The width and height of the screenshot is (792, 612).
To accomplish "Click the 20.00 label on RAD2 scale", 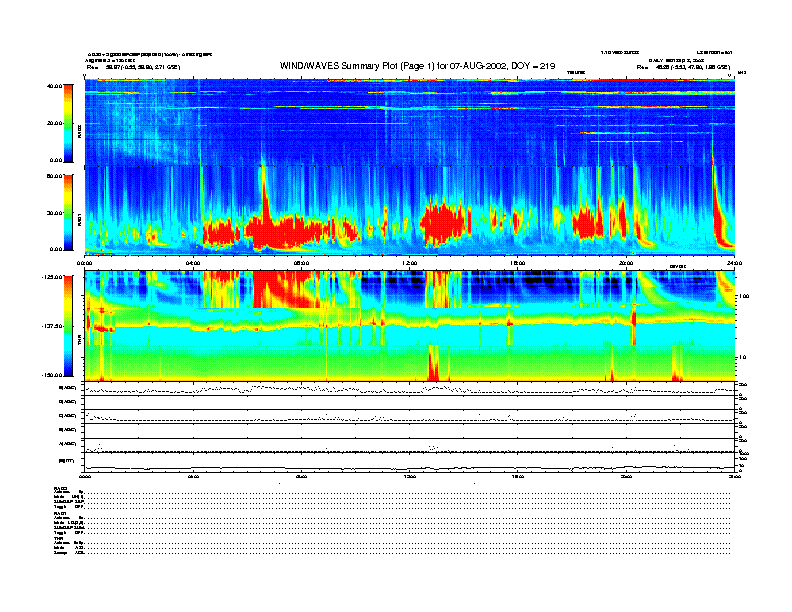I will [x=54, y=123].
